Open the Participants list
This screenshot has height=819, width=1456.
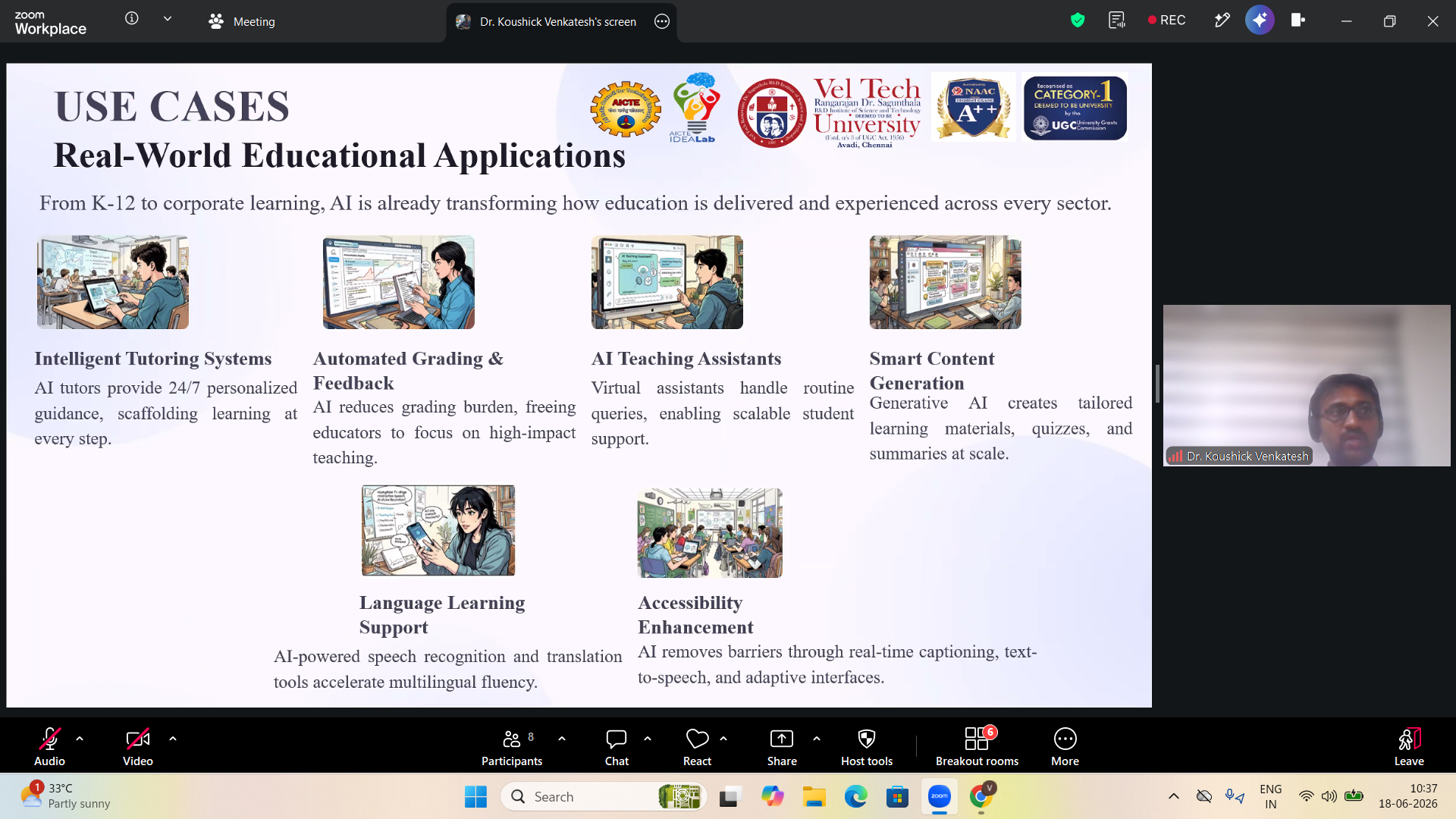point(512,747)
